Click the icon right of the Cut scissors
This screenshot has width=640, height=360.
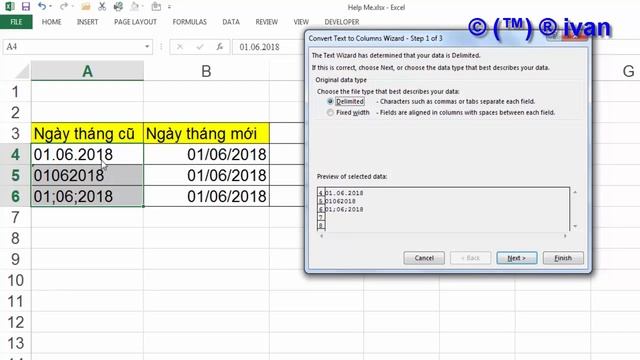click(118, 6)
